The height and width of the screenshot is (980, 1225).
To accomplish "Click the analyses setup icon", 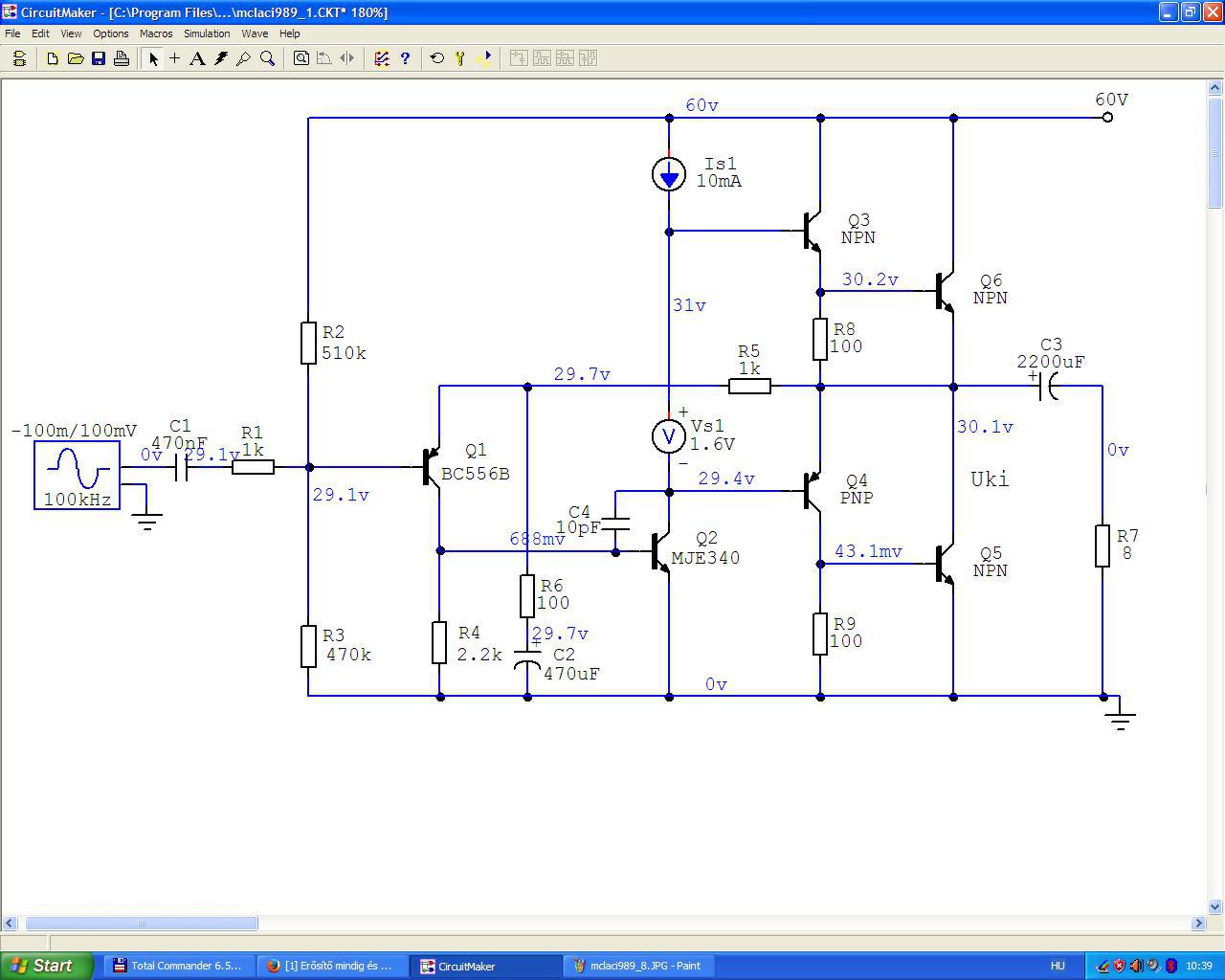I will [x=460, y=58].
